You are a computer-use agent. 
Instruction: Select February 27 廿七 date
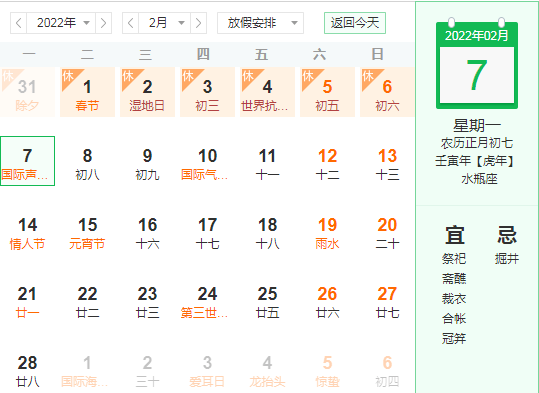pos(387,299)
